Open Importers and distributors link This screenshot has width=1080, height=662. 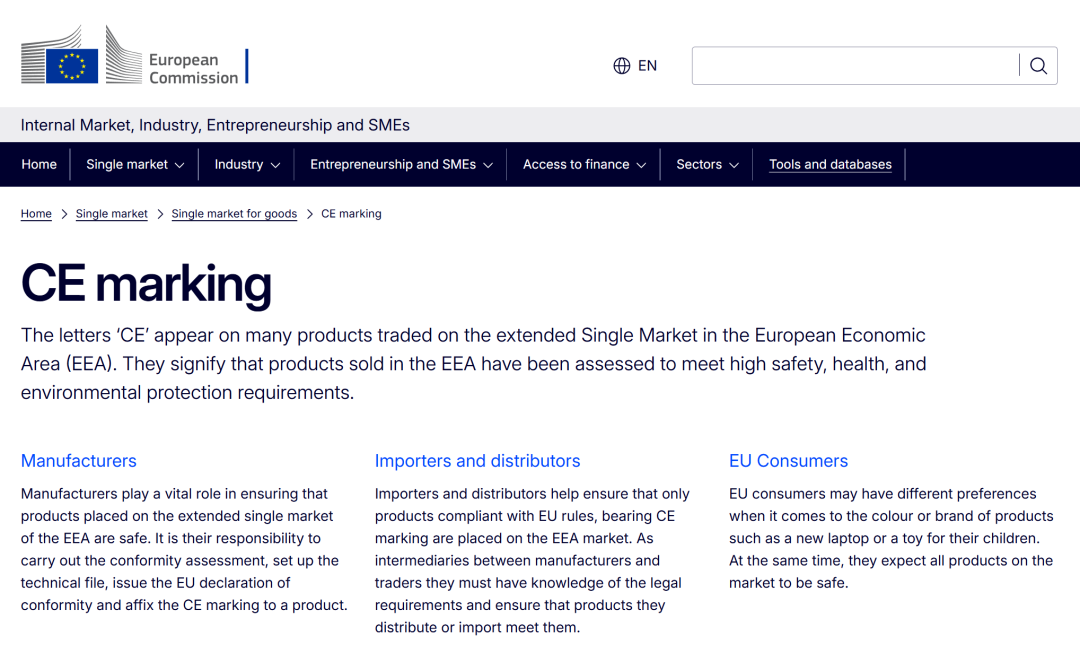(477, 461)
